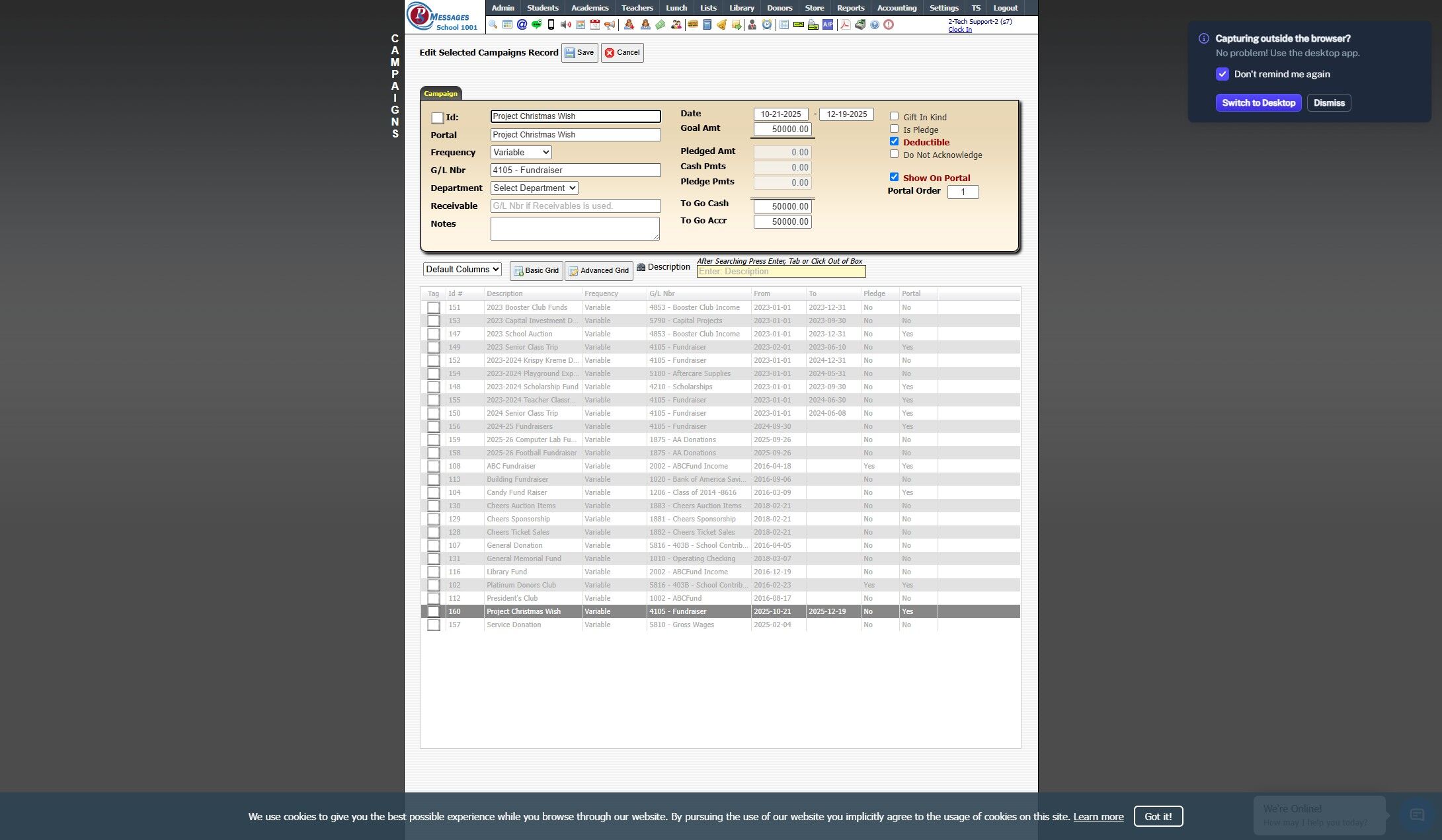Click the blue help question icon

pos(875,24)
